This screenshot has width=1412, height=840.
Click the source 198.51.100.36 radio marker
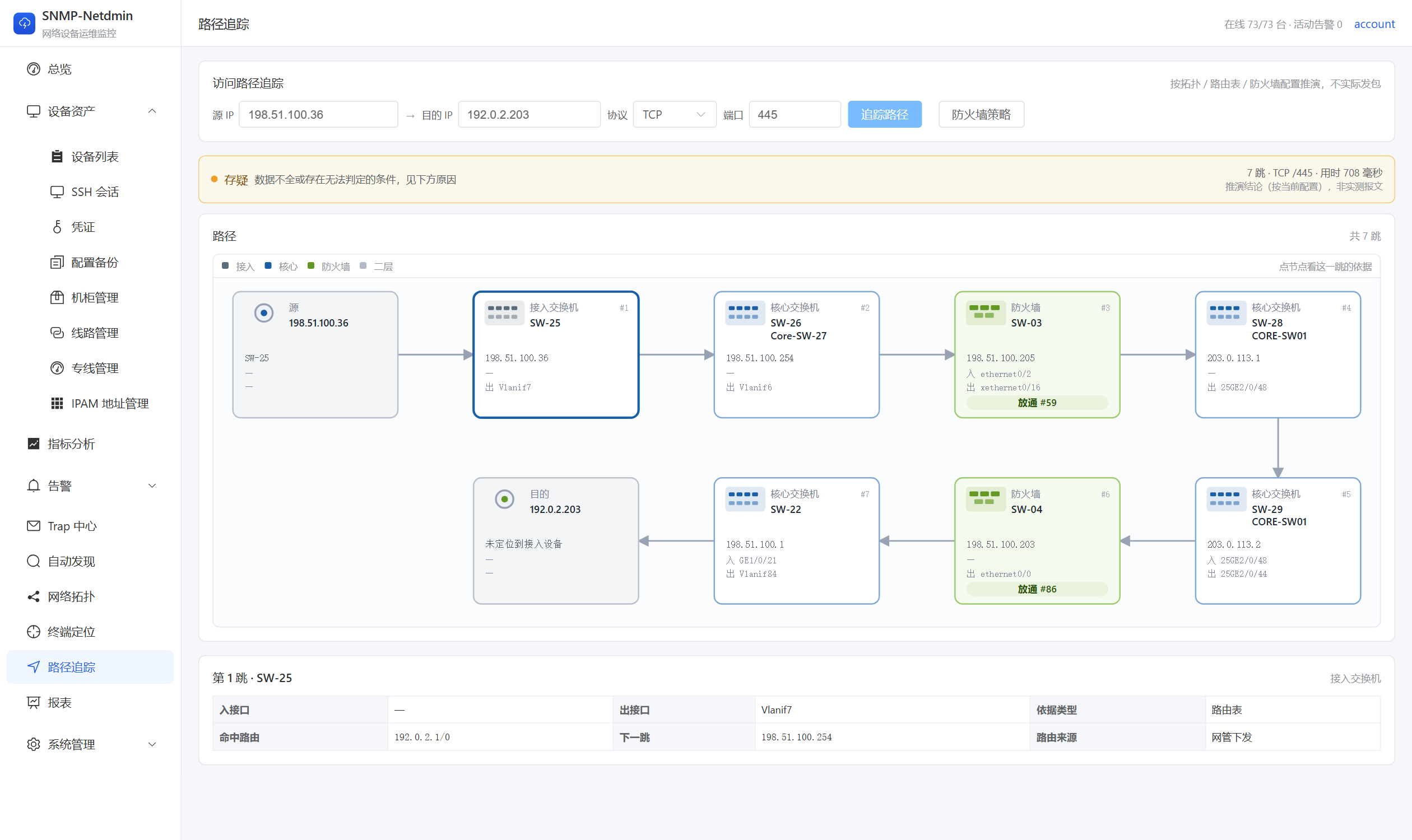click(263, 312)
